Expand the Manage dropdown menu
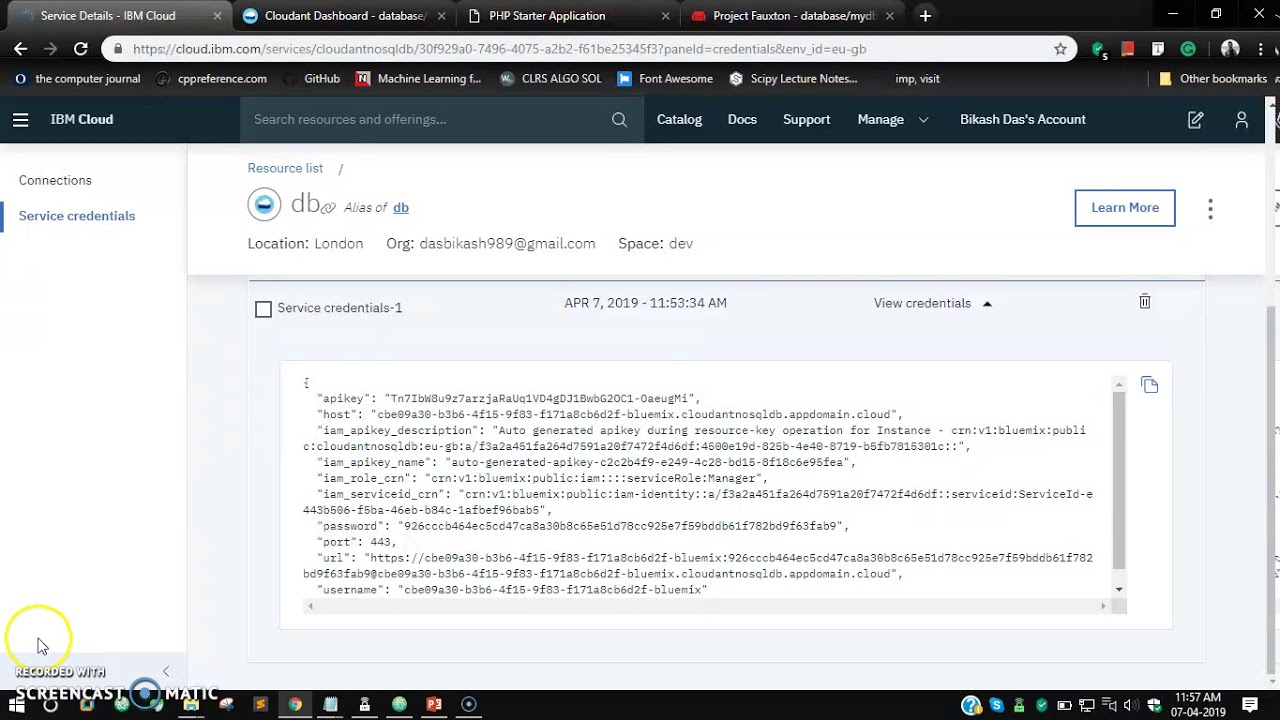1280x720 pixels. 892,120
